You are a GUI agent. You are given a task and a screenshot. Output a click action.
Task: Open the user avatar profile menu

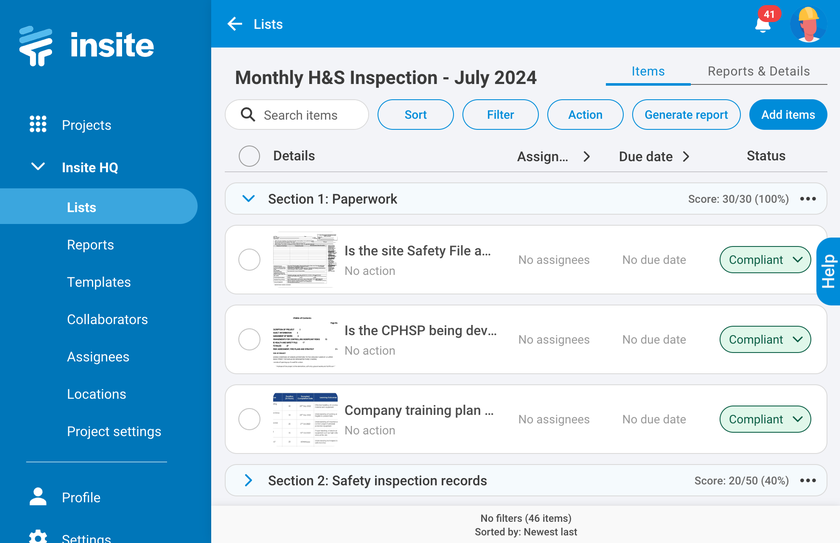tap(806, 24)
